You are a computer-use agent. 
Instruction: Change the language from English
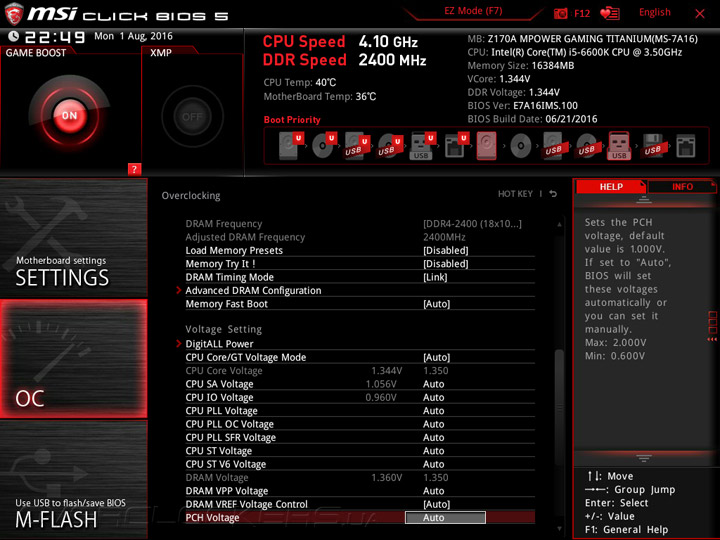pyautogui.click(x=654, y=12)
